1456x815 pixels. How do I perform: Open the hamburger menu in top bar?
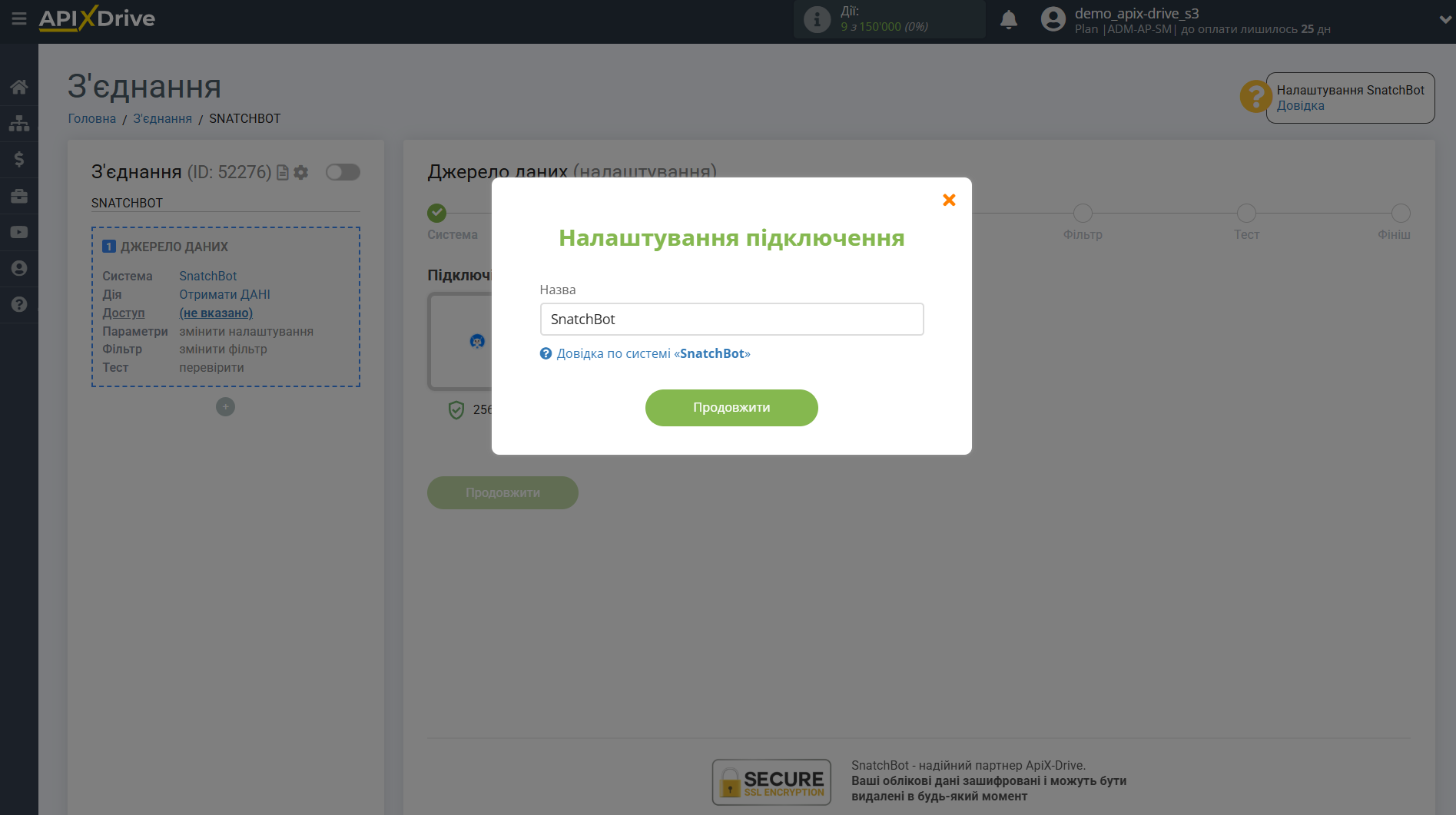[x=19, y=18]
